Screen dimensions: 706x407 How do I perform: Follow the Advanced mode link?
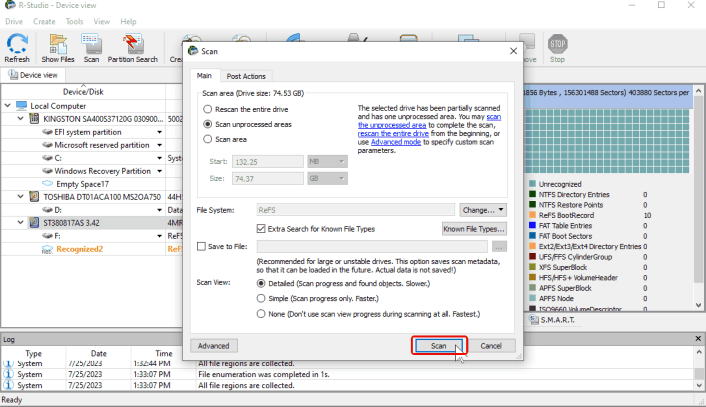pyautogui.click(x=396, y=142)
